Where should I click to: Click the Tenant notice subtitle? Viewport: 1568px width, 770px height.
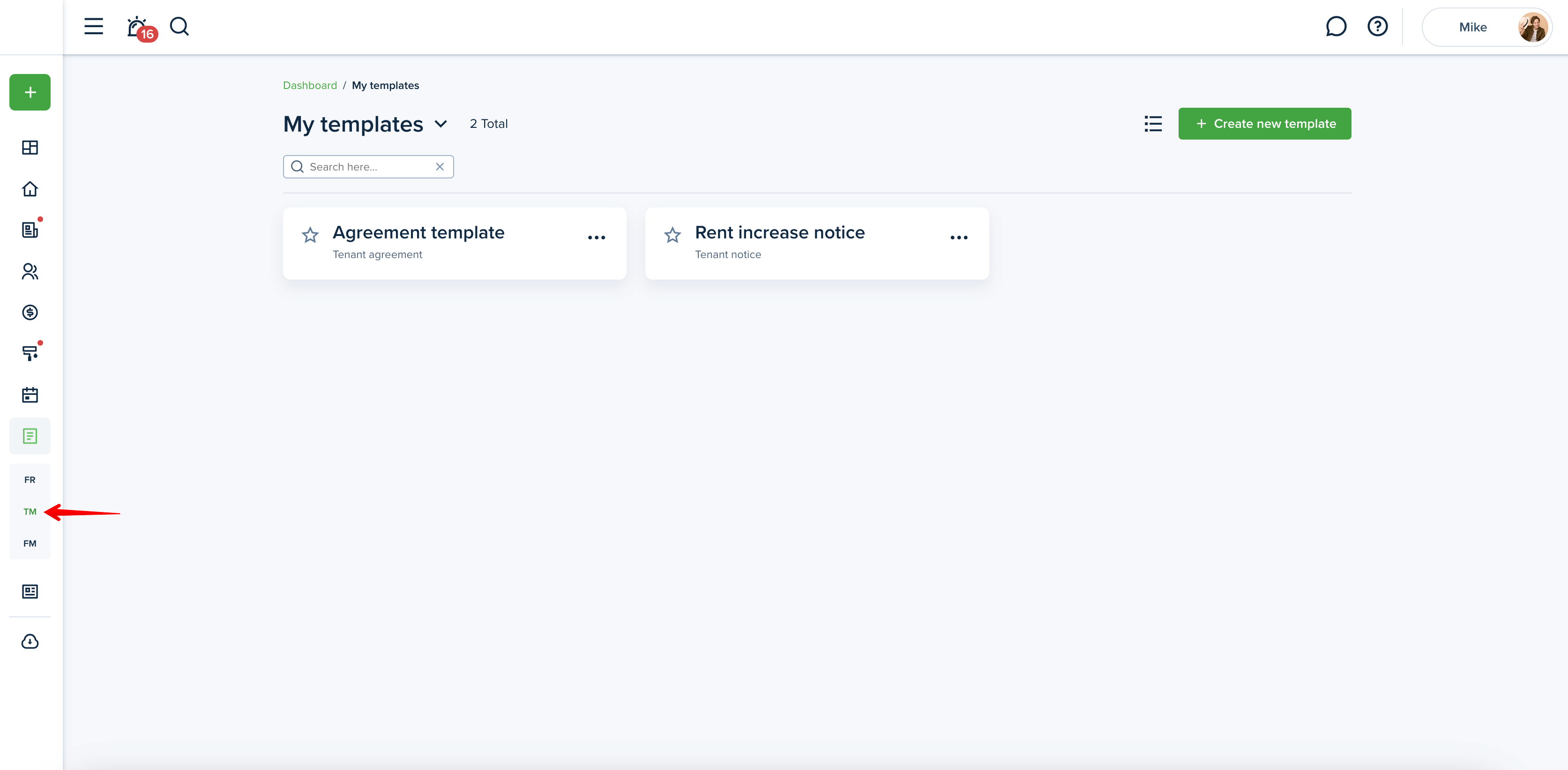pyautogui.click(x=727, y=255)
